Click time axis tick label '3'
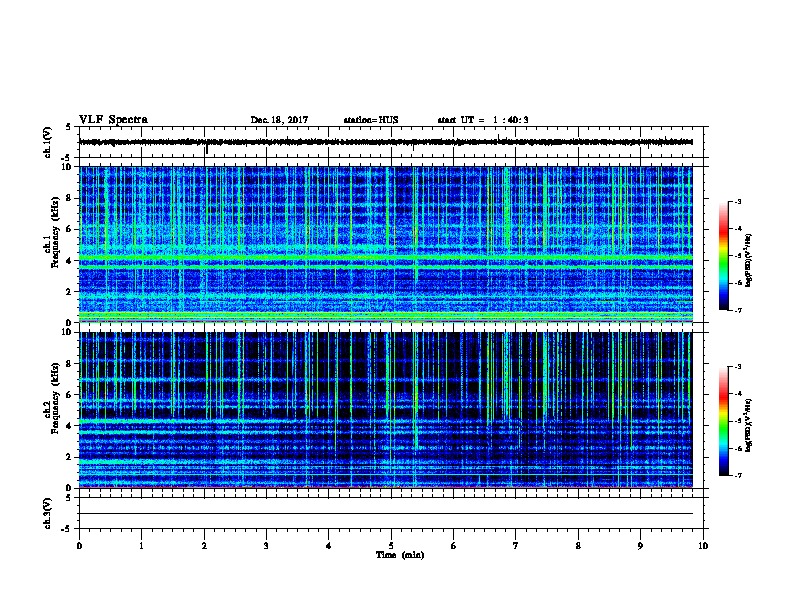Image resolution: width=792 pixels, height=612 pixels. tap(266, 546)
